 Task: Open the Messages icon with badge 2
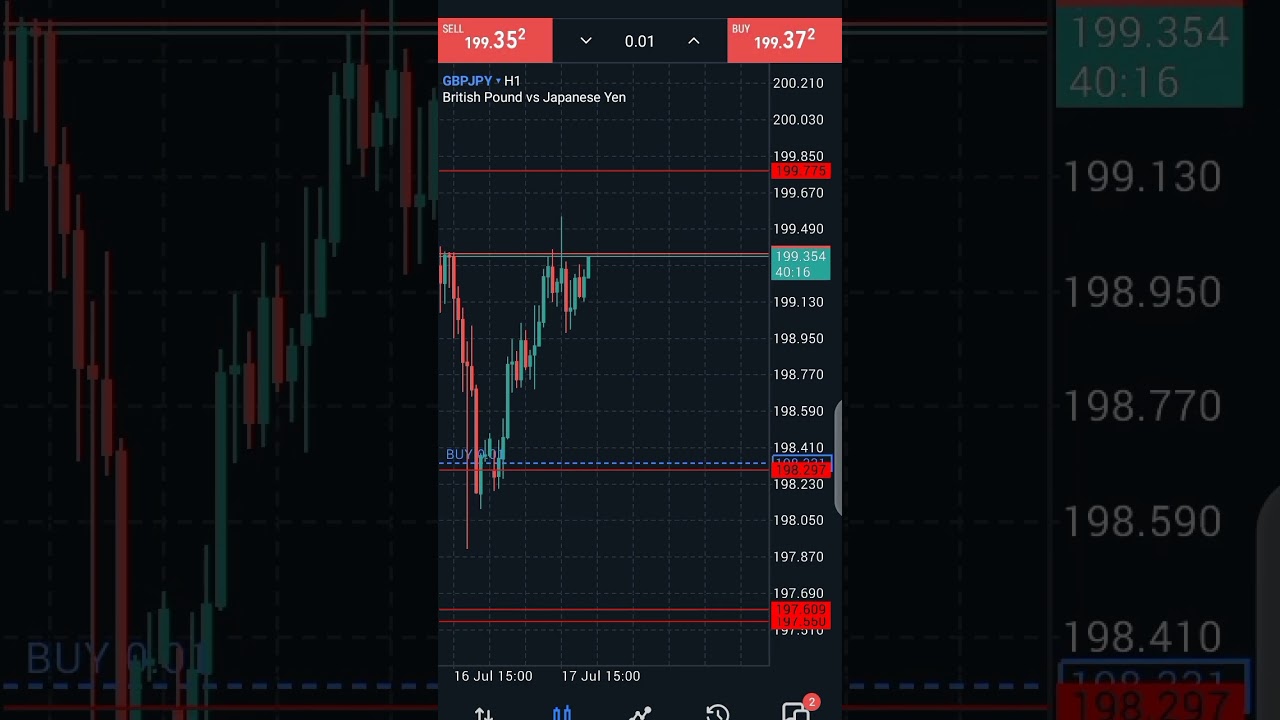tap(796, 711)
